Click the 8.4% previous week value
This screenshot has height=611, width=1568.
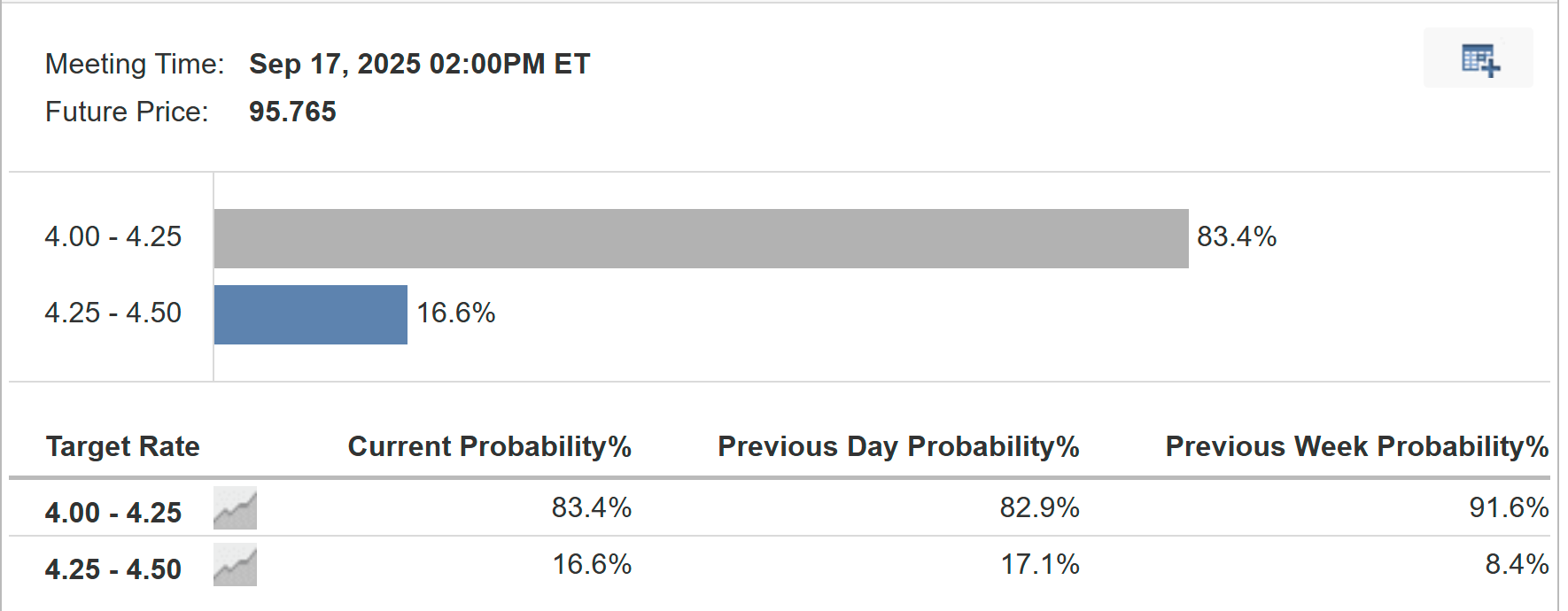point(1516,564)
